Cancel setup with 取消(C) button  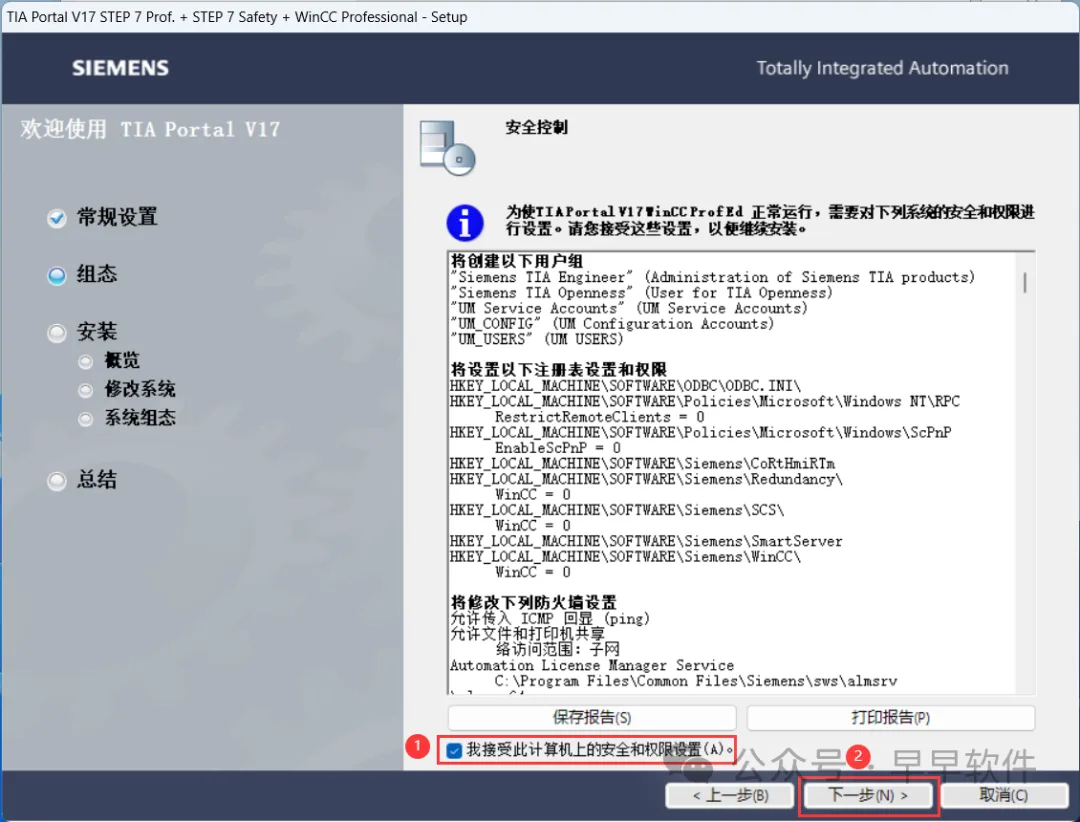[x=1004, y=796]
